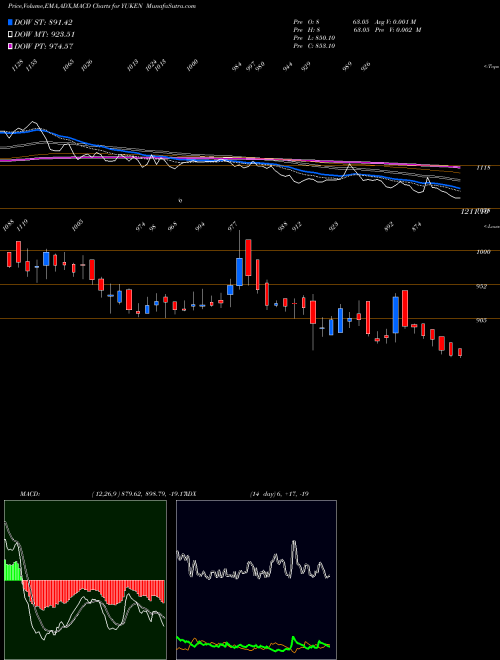Click the '923' low label
Screen dimensions: 500x660
click(334, 226)
